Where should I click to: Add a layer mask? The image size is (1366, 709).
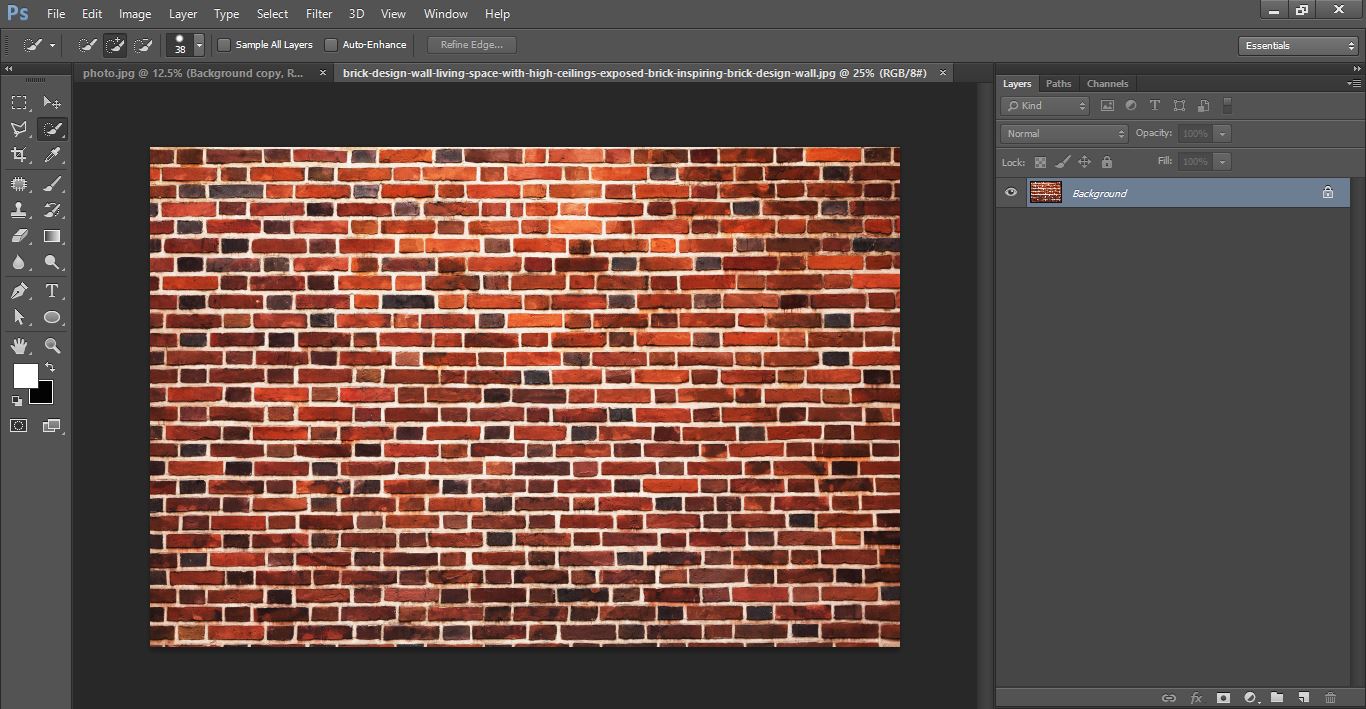1222,697
